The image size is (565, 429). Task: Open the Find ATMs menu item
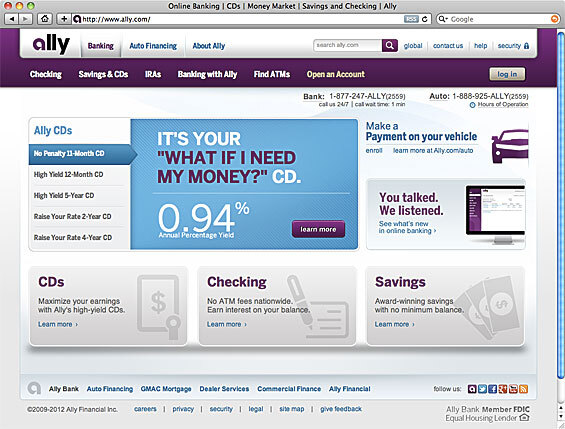272,75
